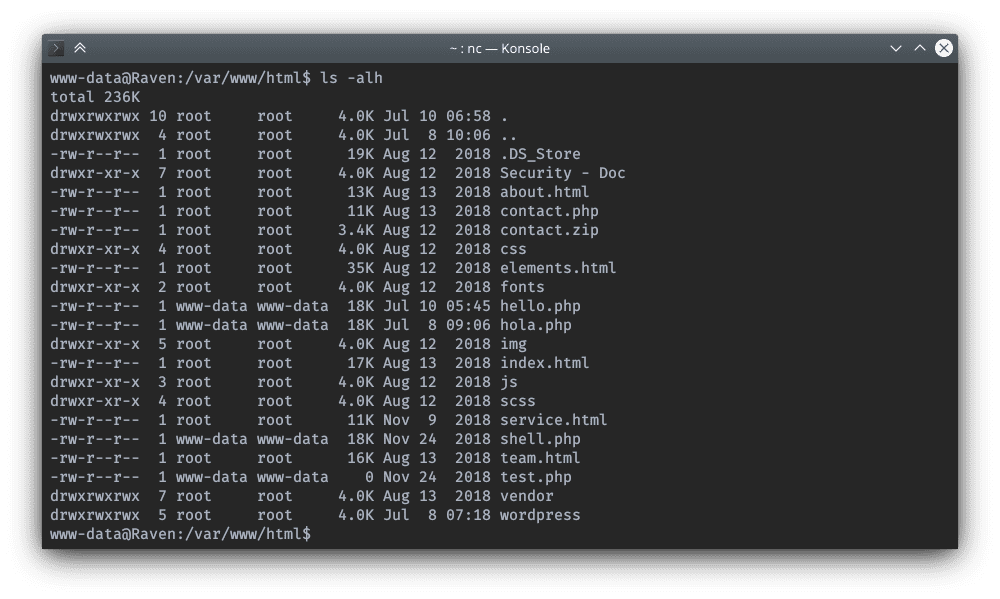Image resolution: width=1000 pixels, height=599 pixels.
Task: Click the Konsole terminal icon in title bar
Action: [58, 48]
